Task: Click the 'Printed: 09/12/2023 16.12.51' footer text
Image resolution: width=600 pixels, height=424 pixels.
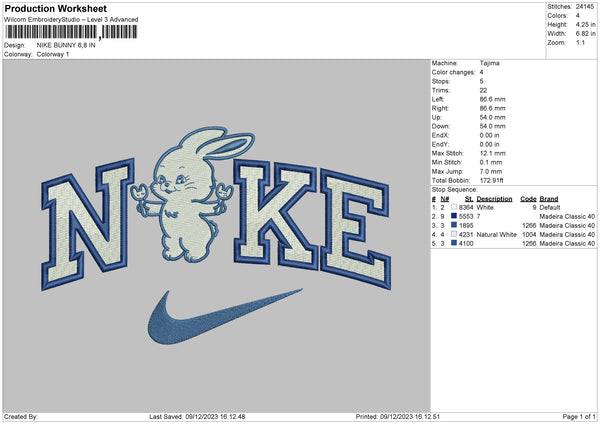Action: coord(398,417)
